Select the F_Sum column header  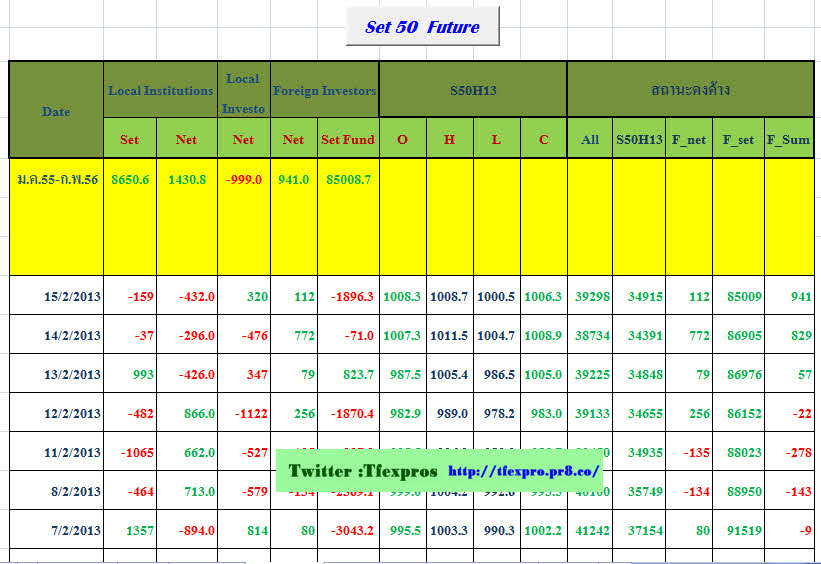pyautogui.click(x=788, y=140)
